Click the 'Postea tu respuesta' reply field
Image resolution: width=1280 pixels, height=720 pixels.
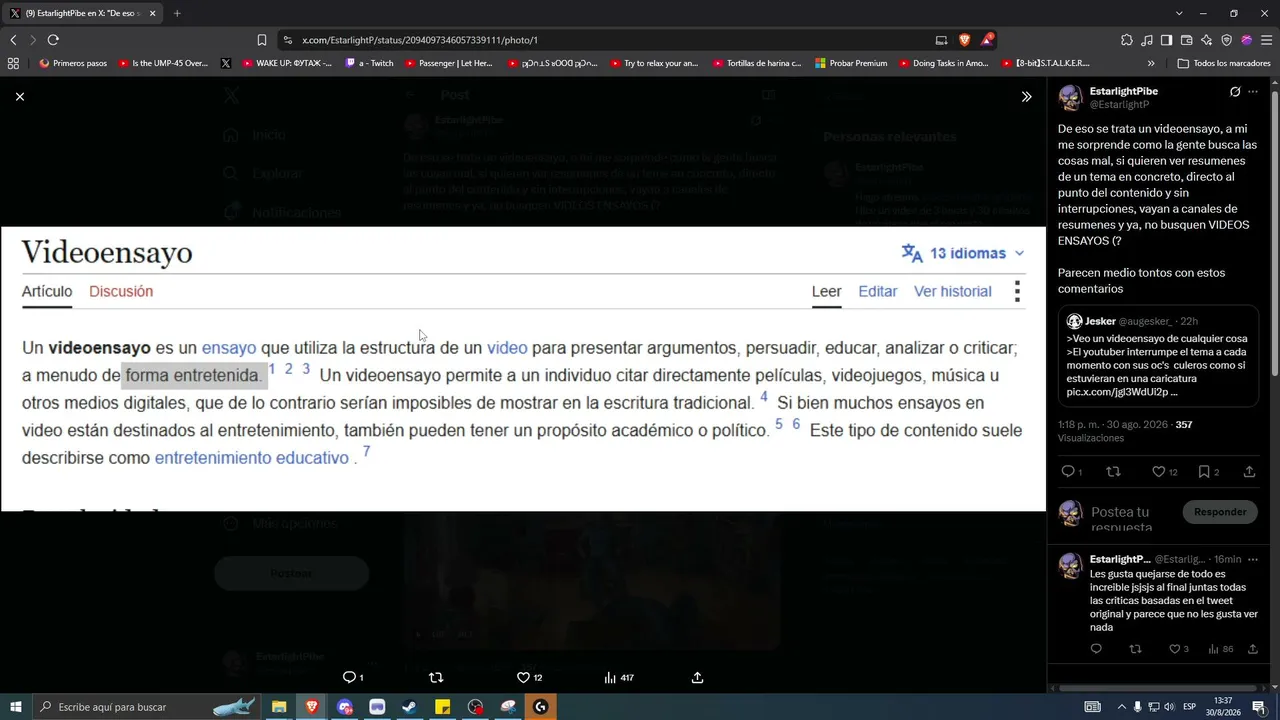(1130, 518)
